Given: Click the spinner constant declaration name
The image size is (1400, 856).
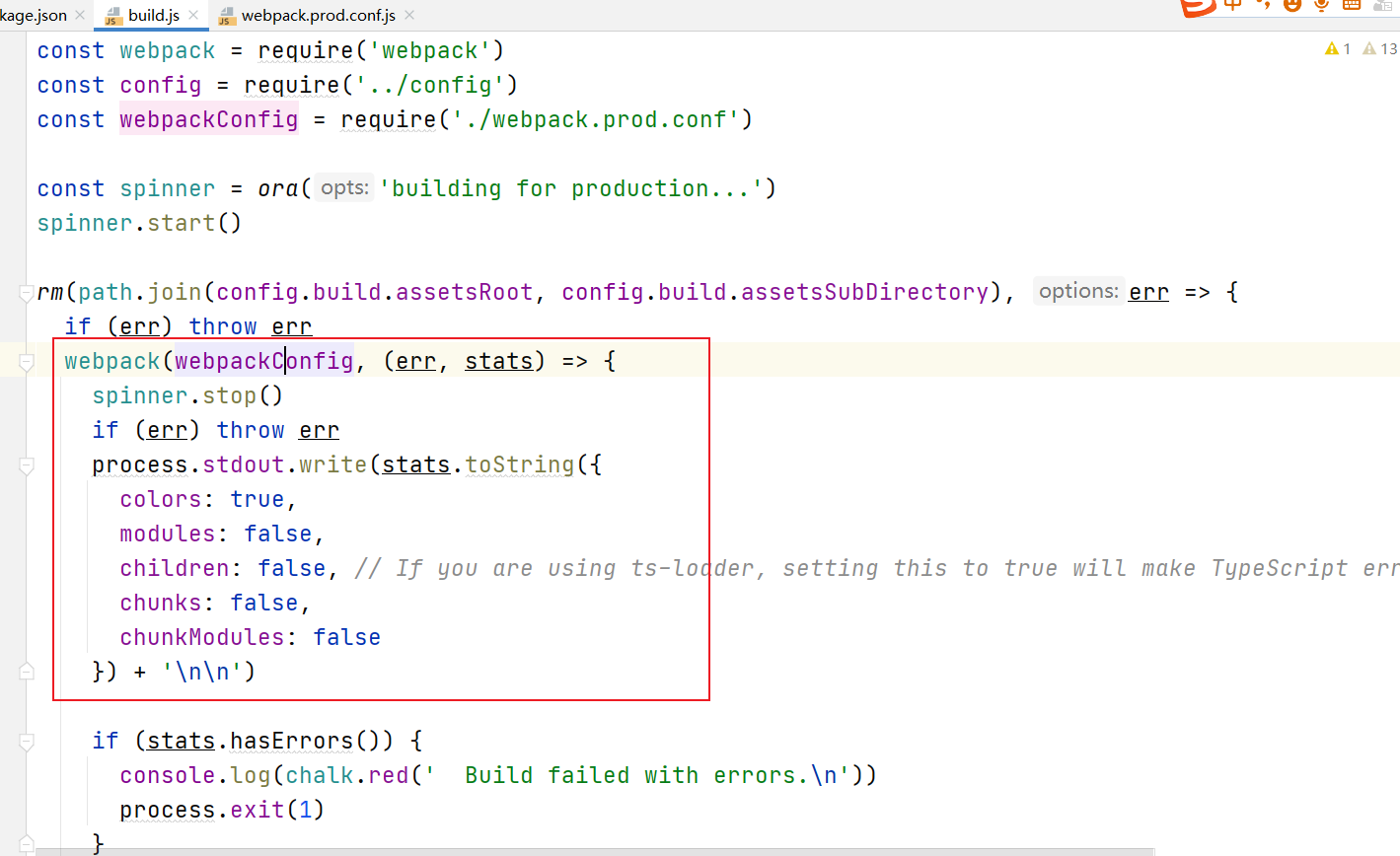Looking at the screenshot, I should click(x=167, y=188).
